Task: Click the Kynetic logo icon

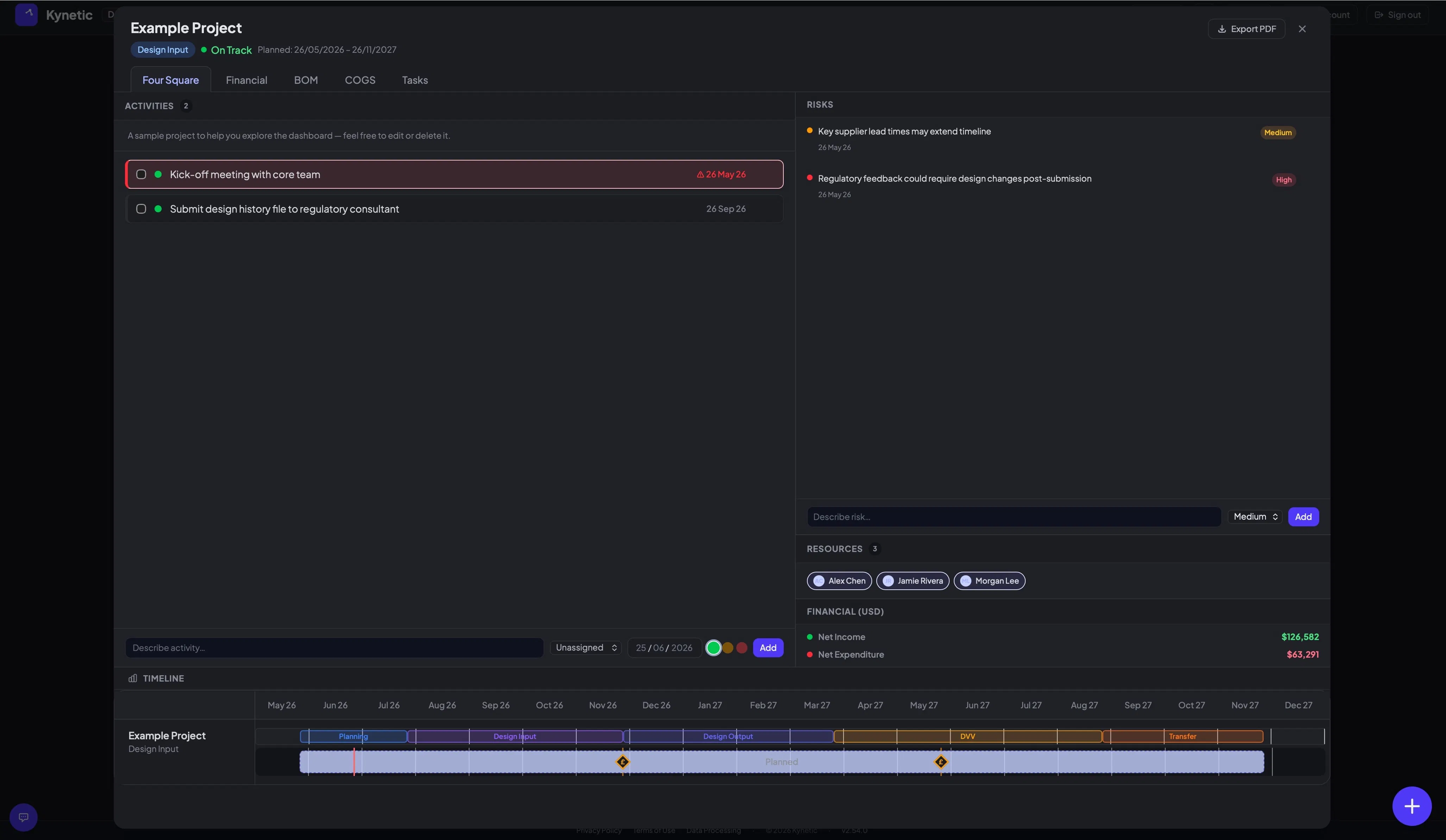Action: [x=26, y=15]
